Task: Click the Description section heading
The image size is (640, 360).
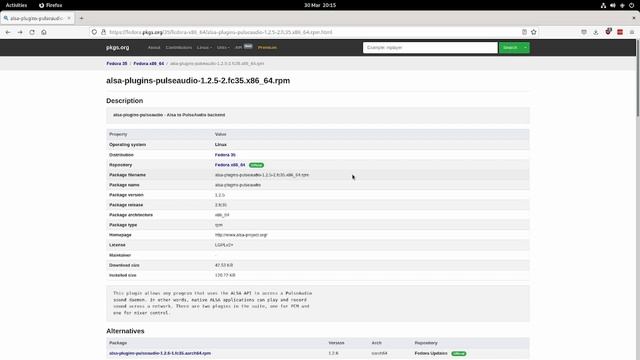Action: pos(124,100)
